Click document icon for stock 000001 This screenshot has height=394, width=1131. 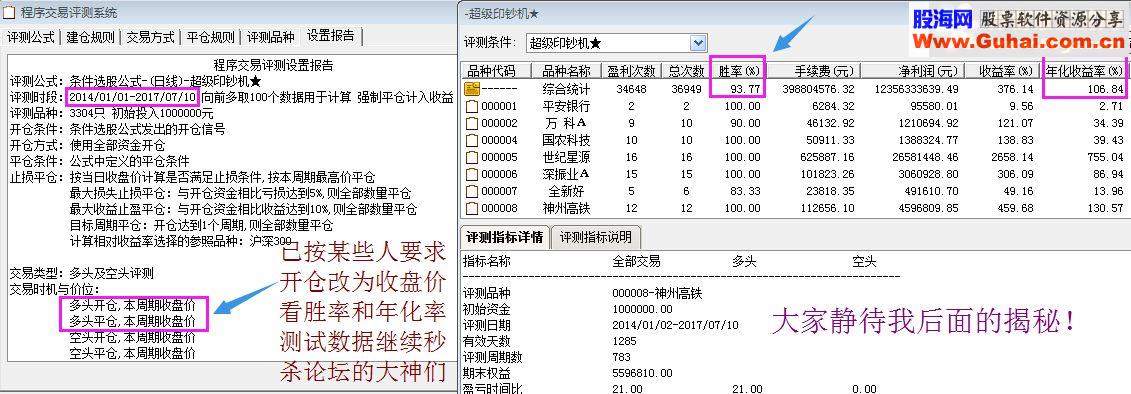pos(472,106)
